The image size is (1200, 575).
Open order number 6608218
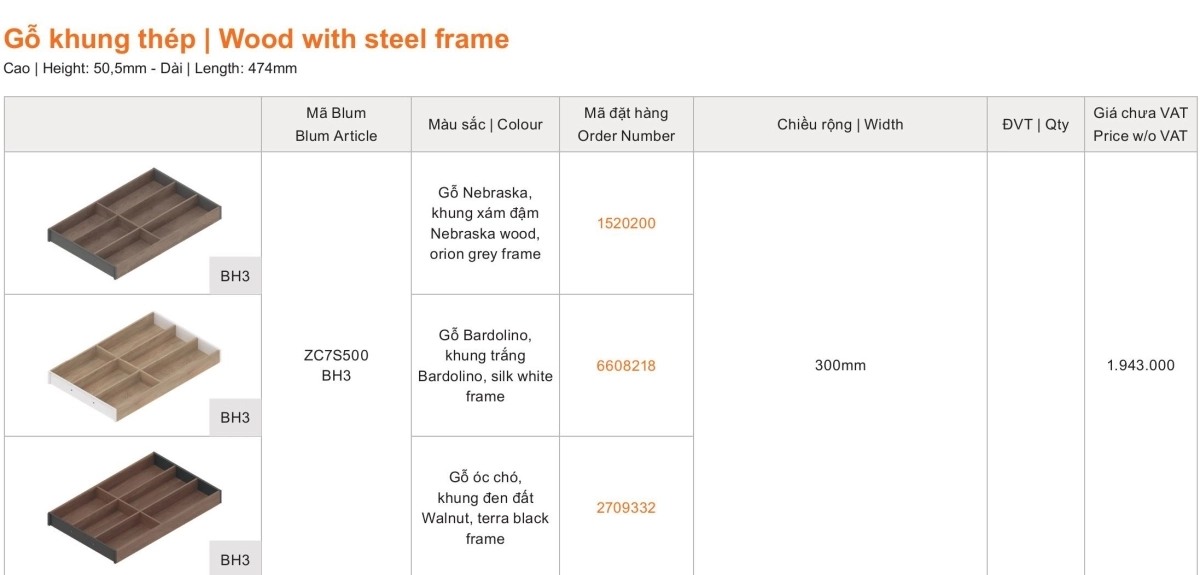pos(626,366)
